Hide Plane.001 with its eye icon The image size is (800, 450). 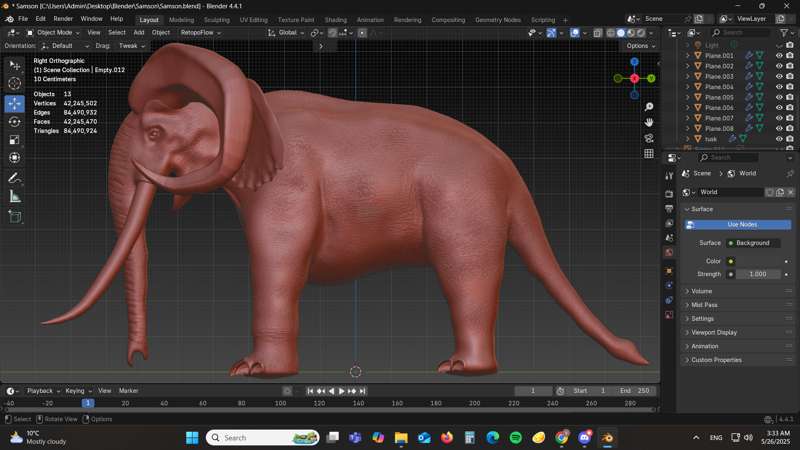coord(779,55)
